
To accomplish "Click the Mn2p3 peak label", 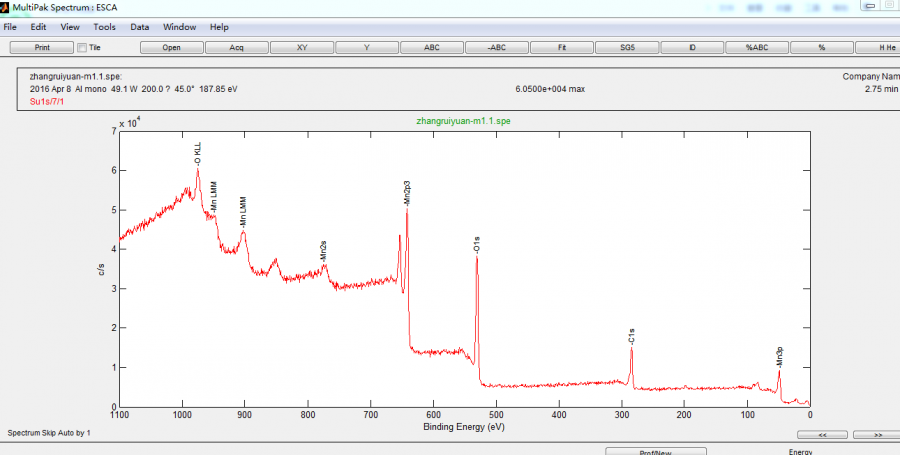I will [407, 194].
